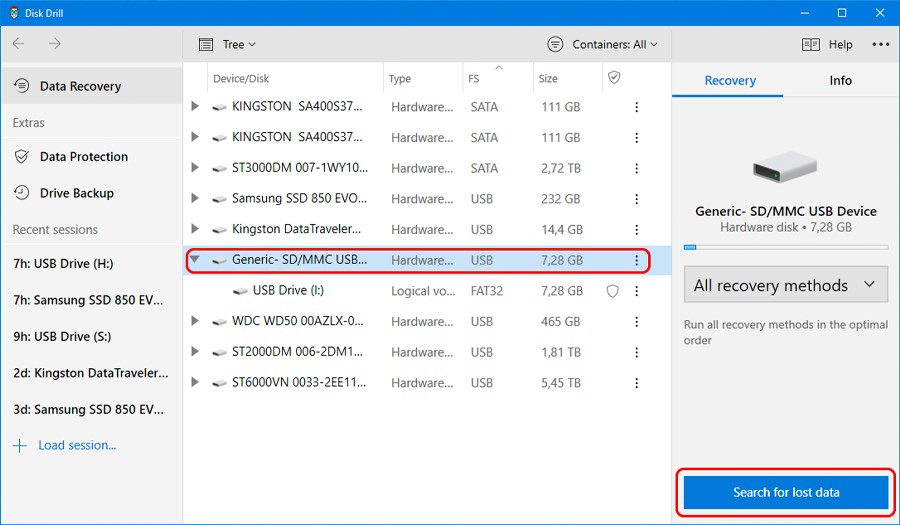Open the Containers: All filter dropdown

click(603, 44)
